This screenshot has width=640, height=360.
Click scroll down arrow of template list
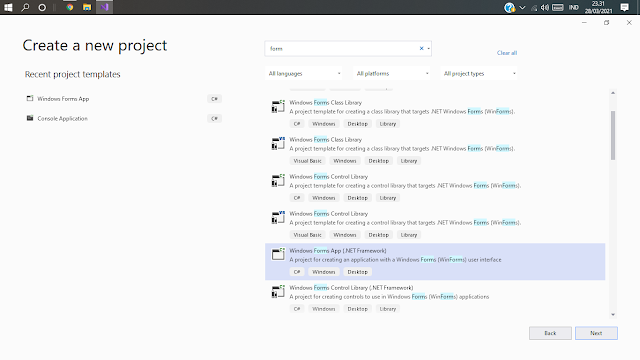click(613, 315)
